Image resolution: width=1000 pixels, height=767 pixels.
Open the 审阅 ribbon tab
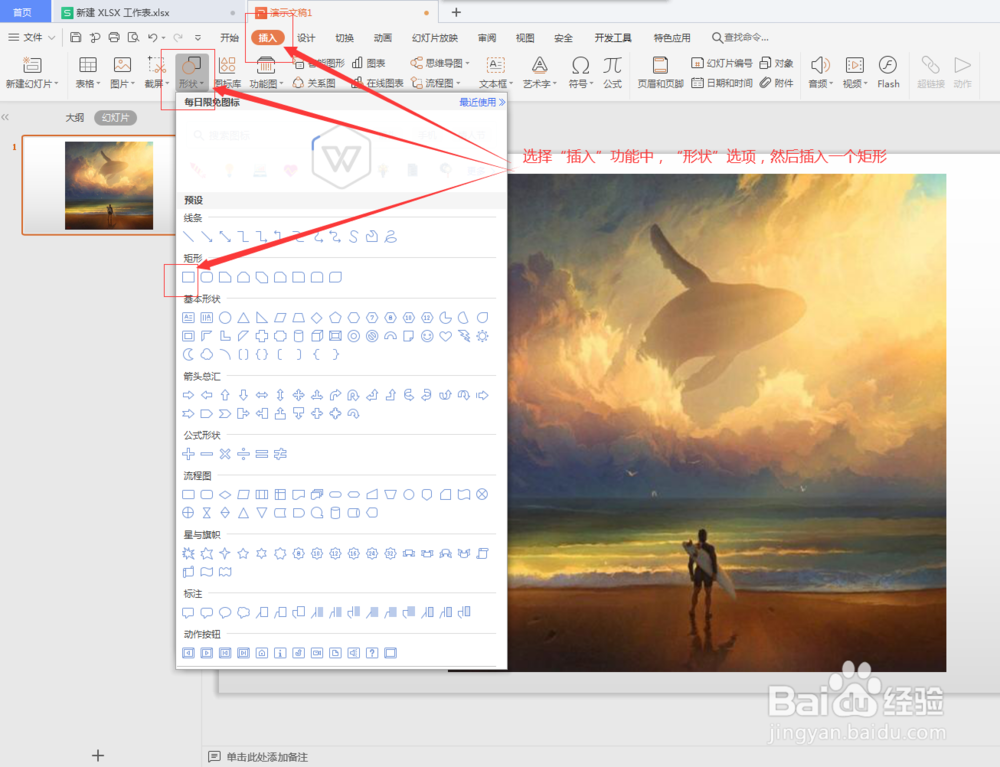(x=487, y=38)
